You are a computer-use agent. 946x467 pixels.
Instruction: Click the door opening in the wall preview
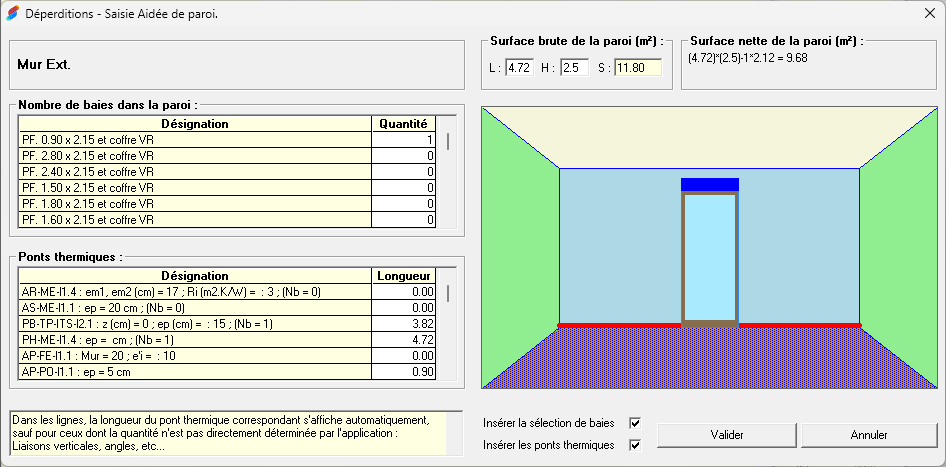(x=709, y=257)
